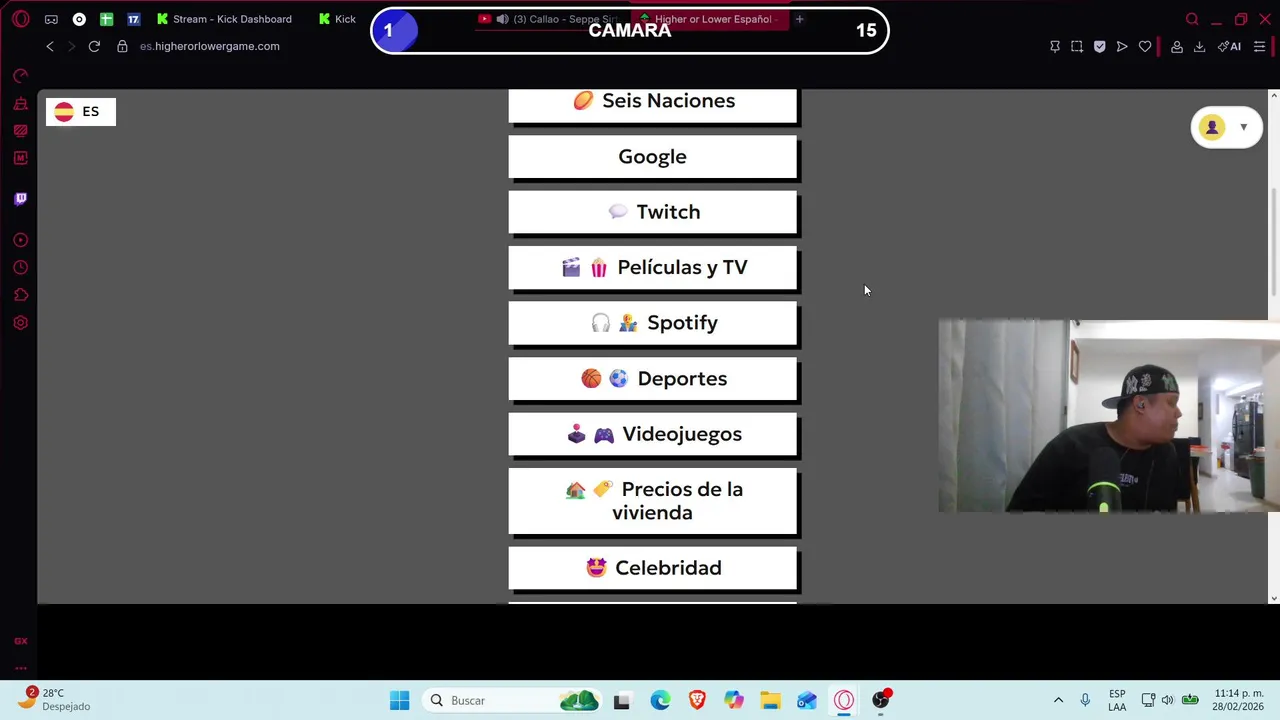This screenshot has height=720, width=1280.
Task: Open Aria AI button in toolbar
Action: coord(1229,46)
